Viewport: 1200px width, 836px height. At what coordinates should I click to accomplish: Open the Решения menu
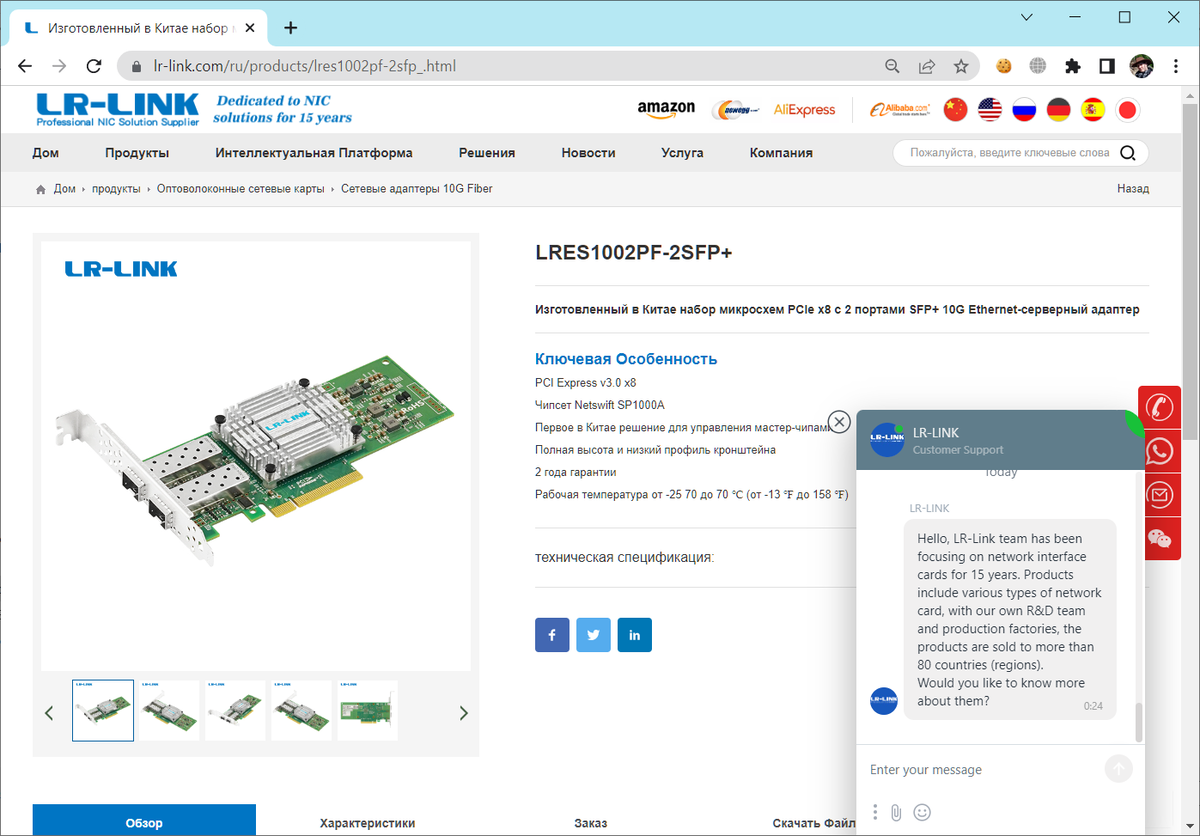click(487, 153)
